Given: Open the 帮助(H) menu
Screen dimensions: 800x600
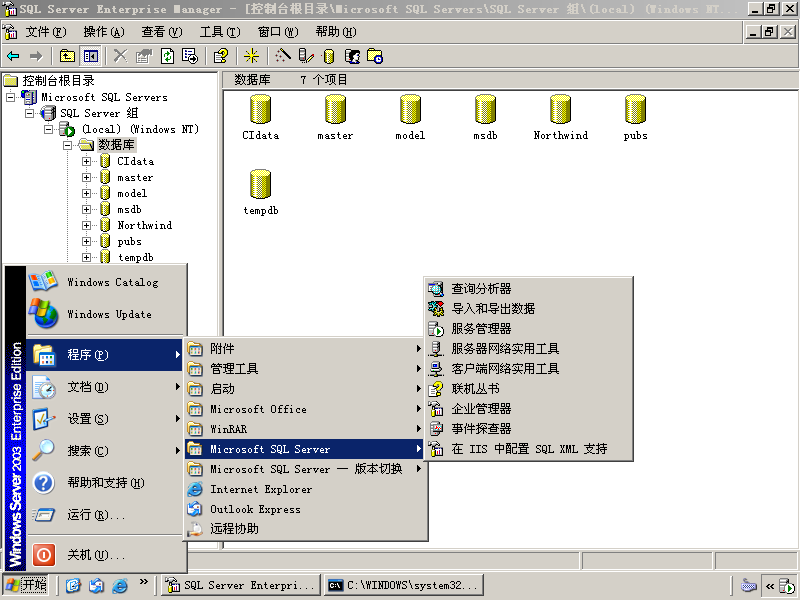Looking at the screenshot, I should pos(336,32).
